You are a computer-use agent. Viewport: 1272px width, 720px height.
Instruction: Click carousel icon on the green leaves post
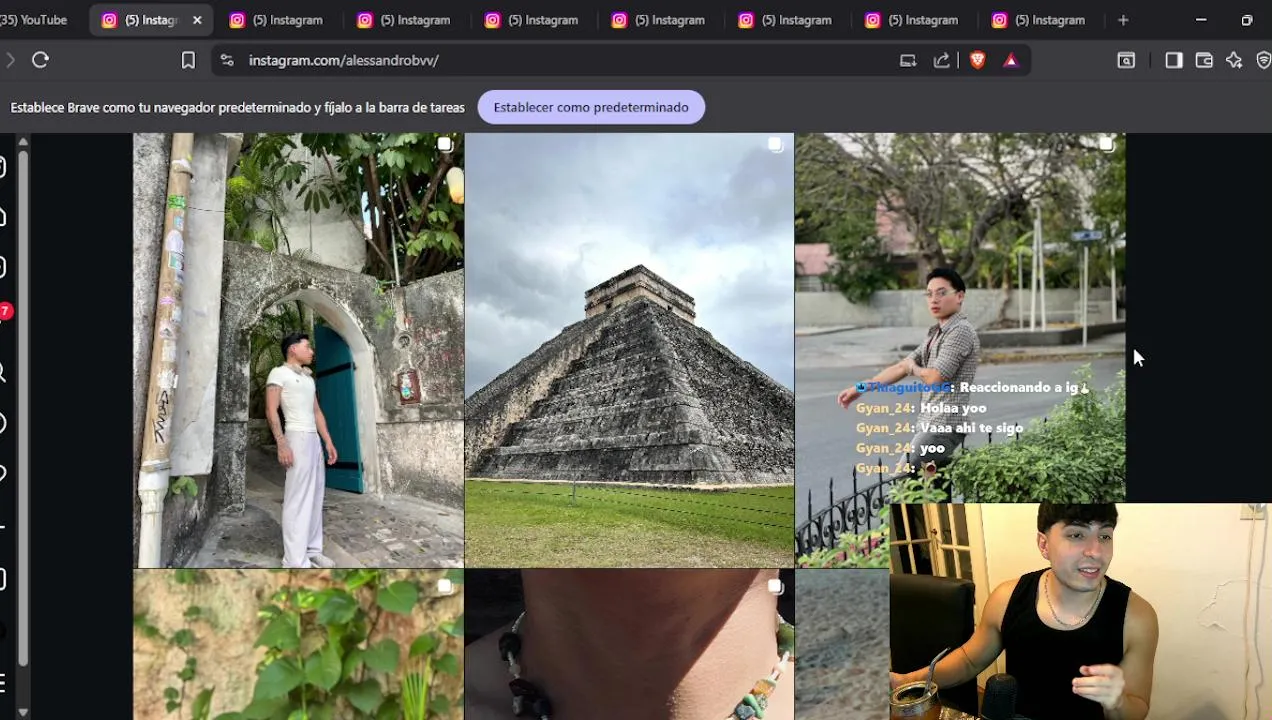pos(445,586)
